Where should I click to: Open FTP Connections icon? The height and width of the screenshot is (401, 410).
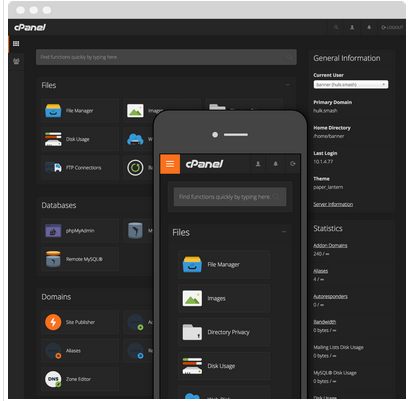coord(53,167)
